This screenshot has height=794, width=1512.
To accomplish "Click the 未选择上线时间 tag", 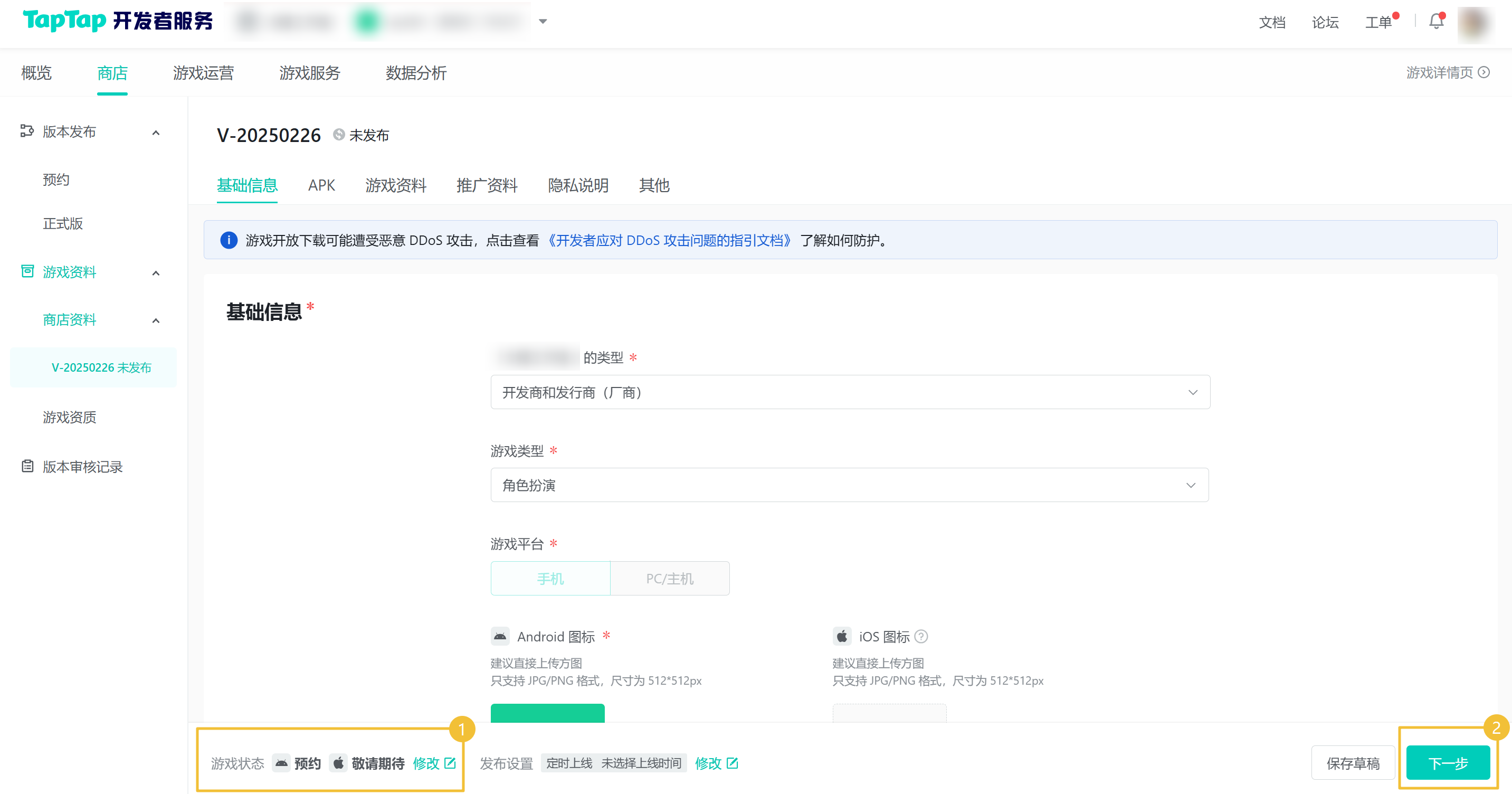I will [641, 763].
